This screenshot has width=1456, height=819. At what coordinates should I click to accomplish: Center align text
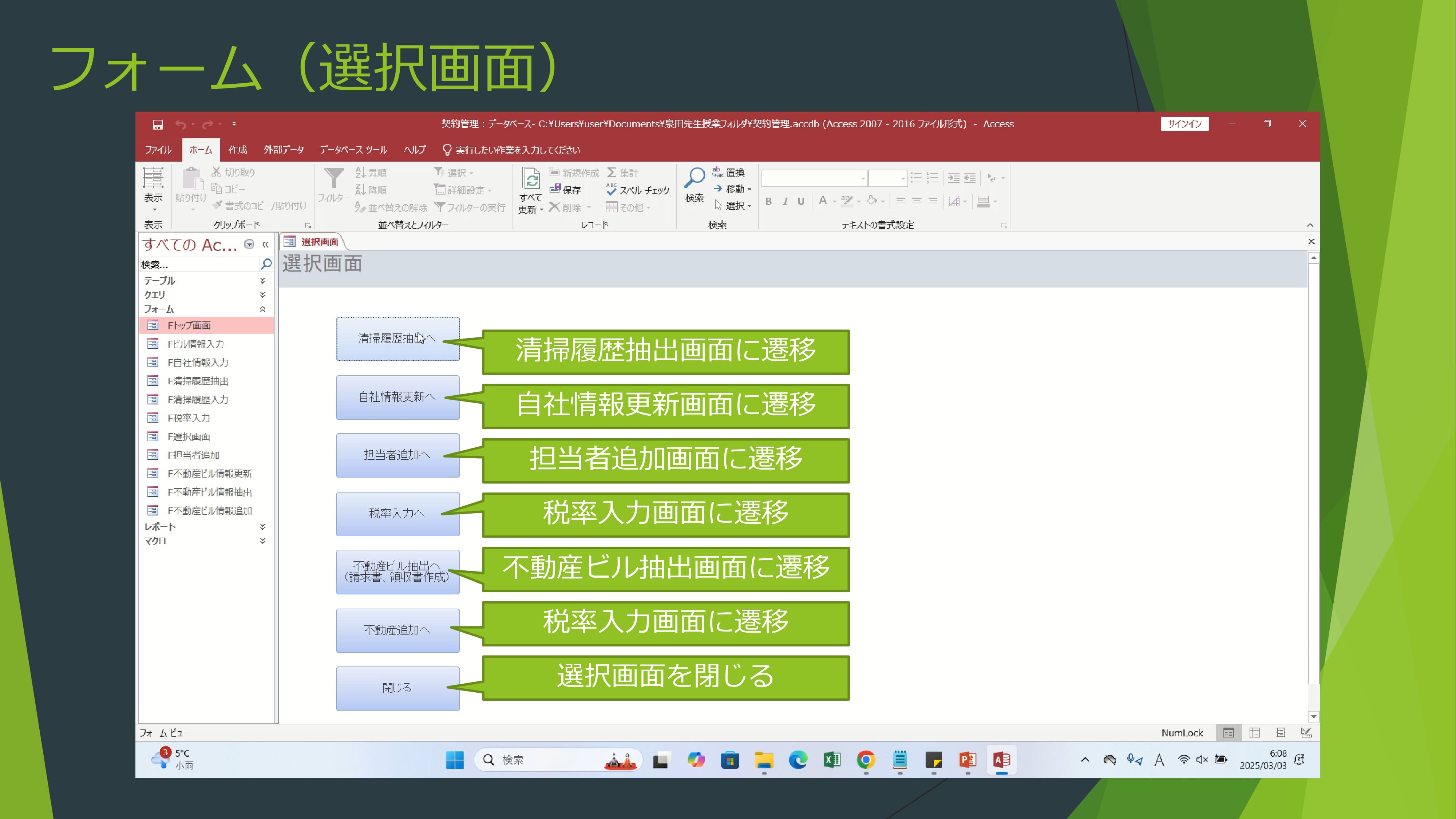tap(917, 201)
